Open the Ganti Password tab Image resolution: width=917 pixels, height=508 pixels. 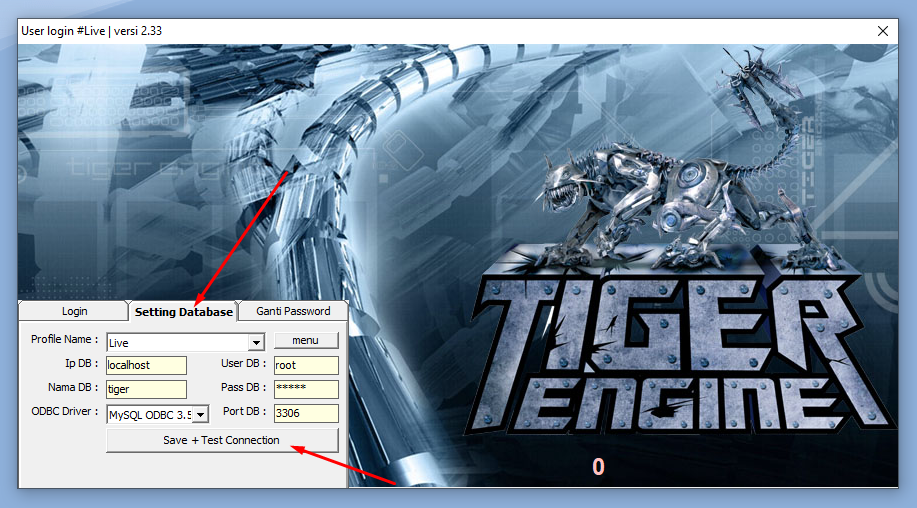tap(293, 311)
